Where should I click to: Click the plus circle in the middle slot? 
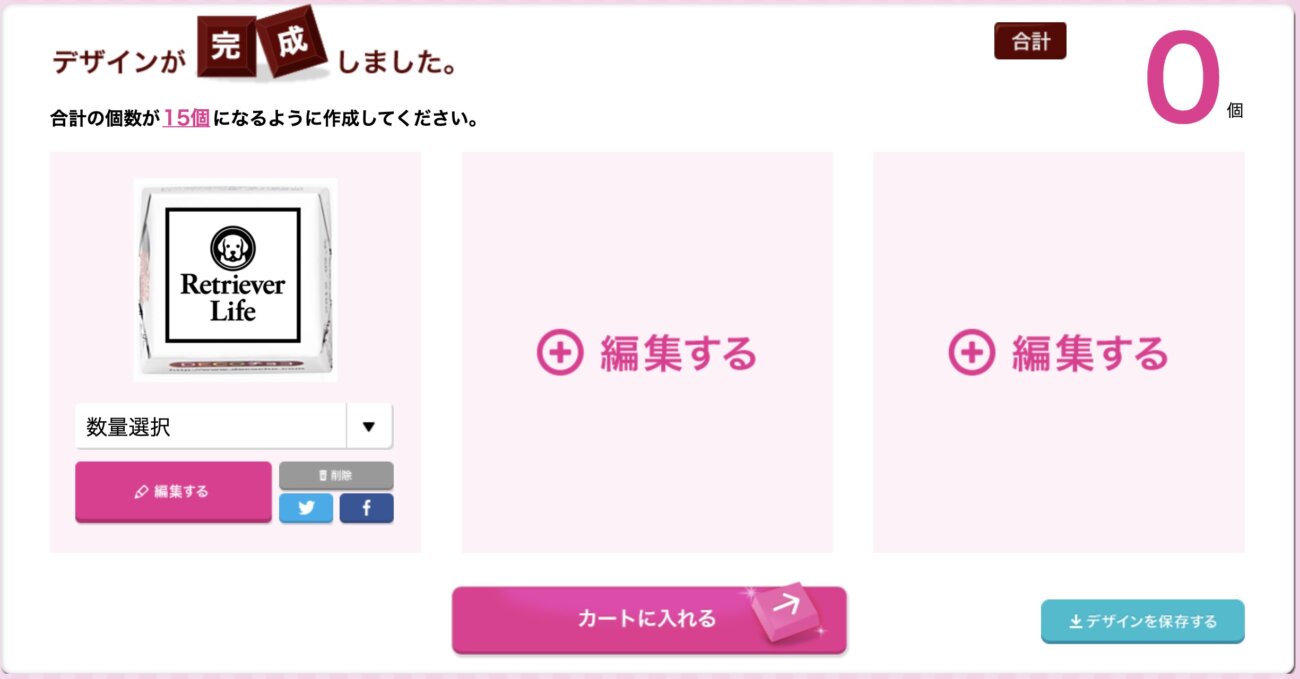click(x=560, y=353)
